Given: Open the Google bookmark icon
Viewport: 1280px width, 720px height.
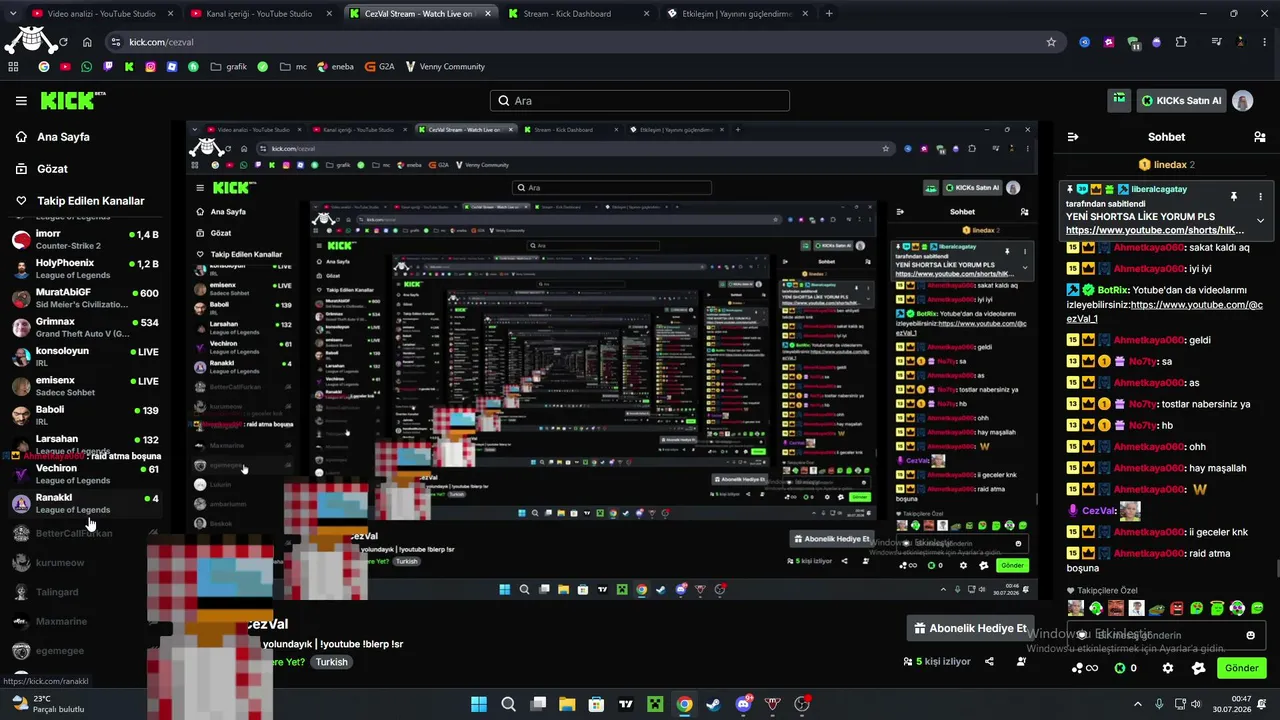Looking at the screenshot, I should pos(44,67).
